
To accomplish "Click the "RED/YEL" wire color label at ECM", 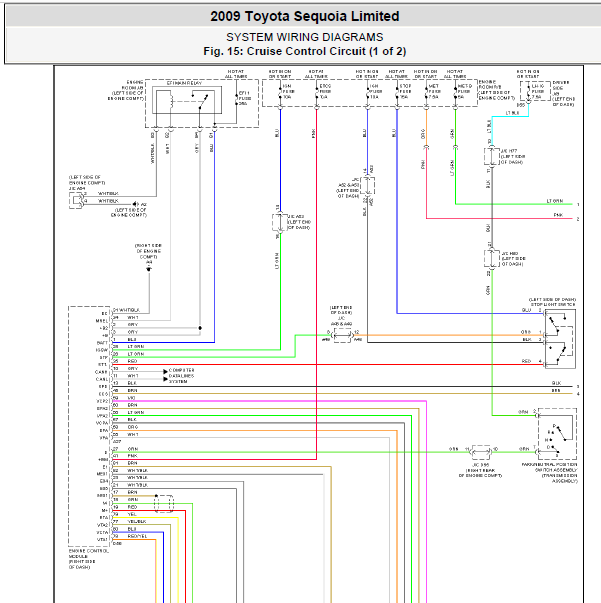I will point(137,536).
